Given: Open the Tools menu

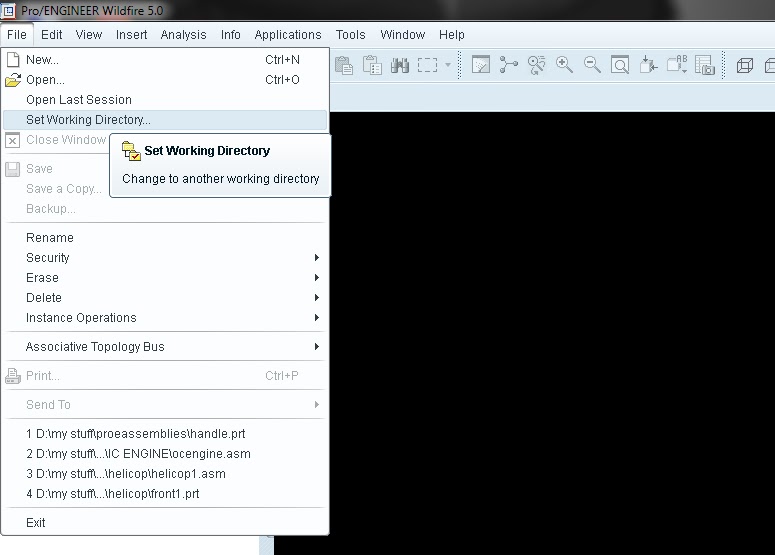Looking at the screenshot, I should pos(351,35).
